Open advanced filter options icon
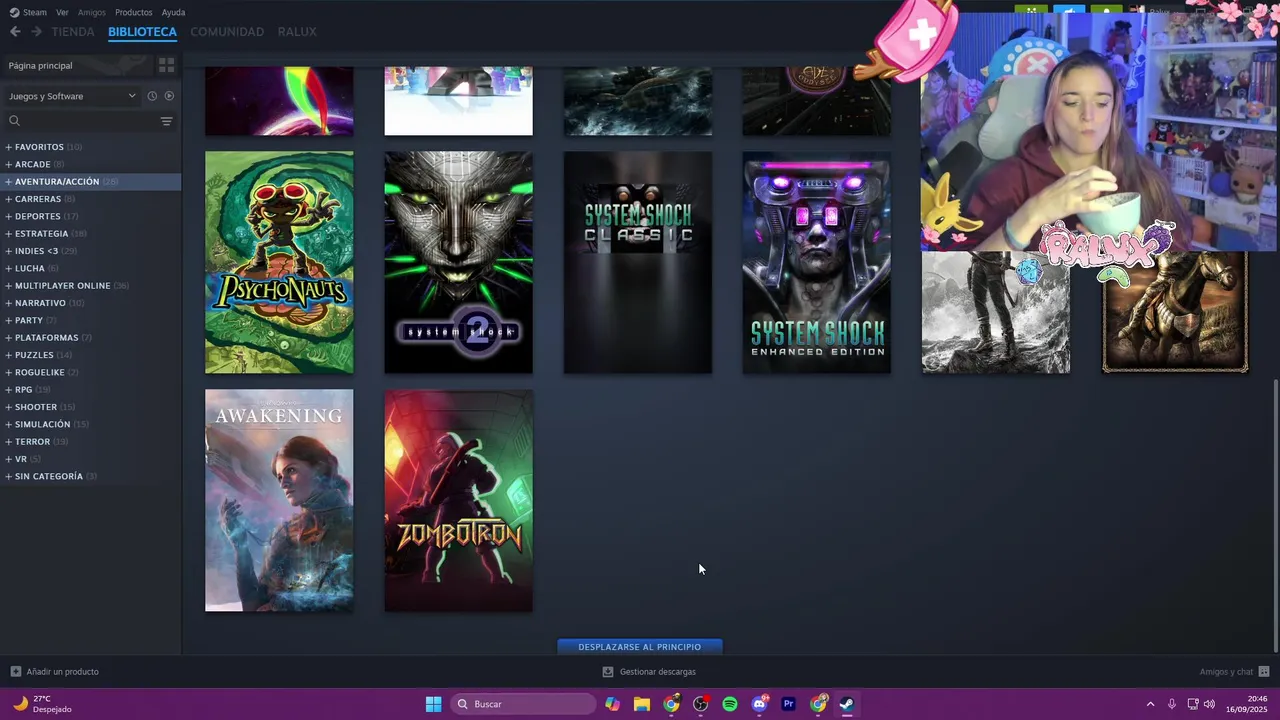Screen dimensions: 1280x720 [166, 121]
